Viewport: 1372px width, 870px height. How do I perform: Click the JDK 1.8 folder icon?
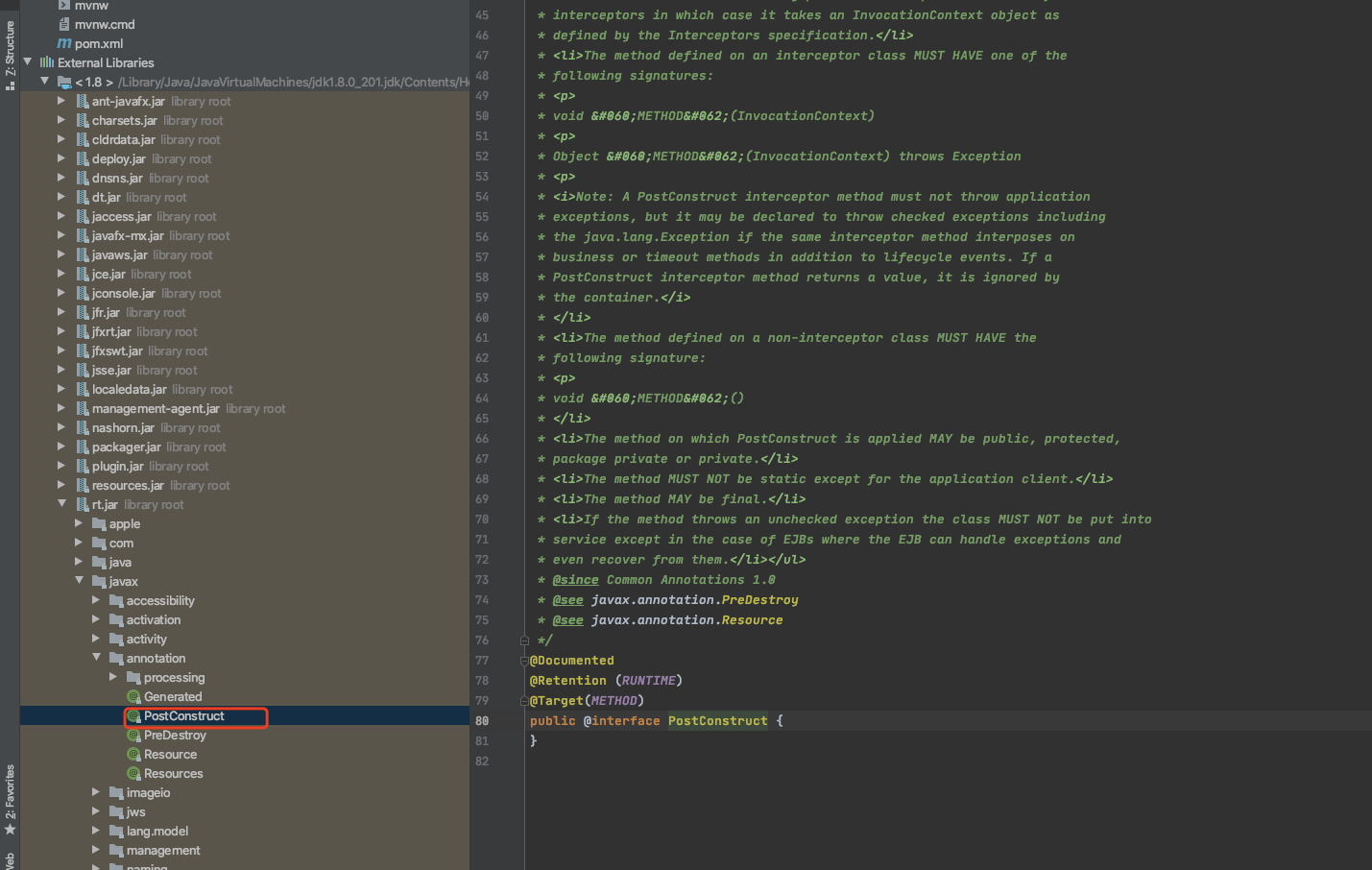click(64, 82)
